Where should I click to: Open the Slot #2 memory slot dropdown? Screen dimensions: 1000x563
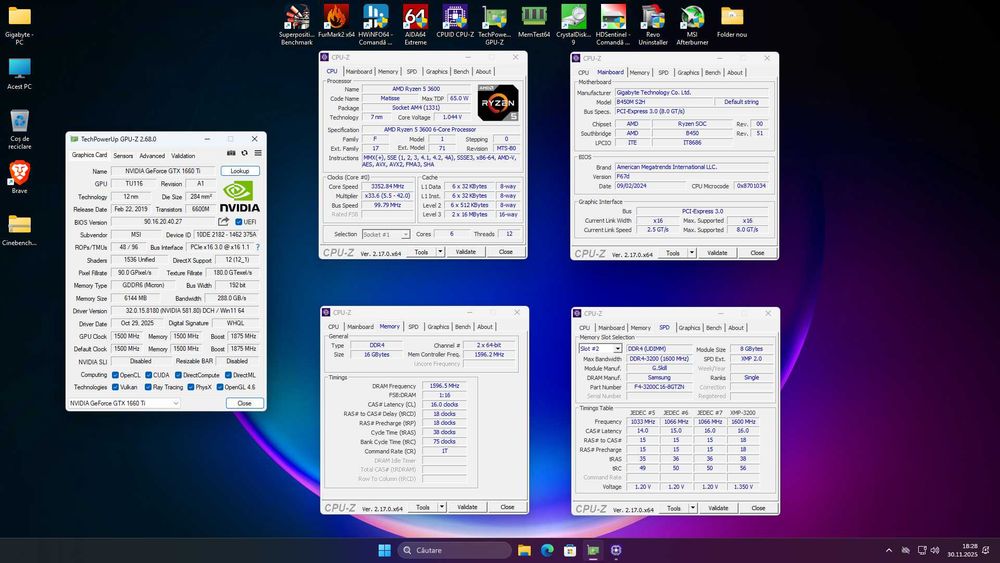pos(600,349)
